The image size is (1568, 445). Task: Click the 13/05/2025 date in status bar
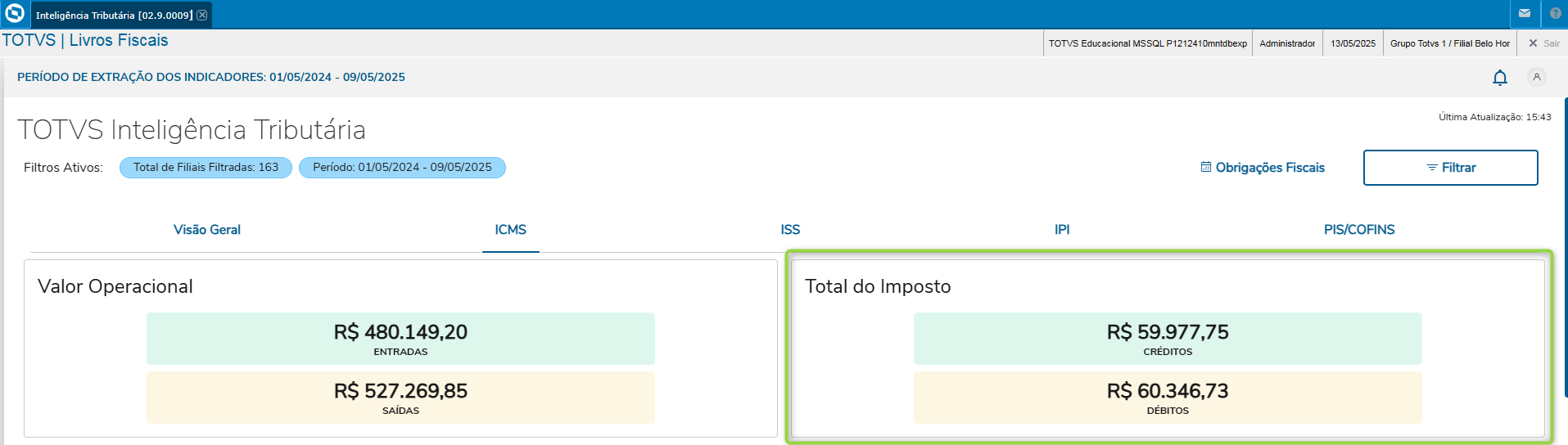click(1353, 43)
